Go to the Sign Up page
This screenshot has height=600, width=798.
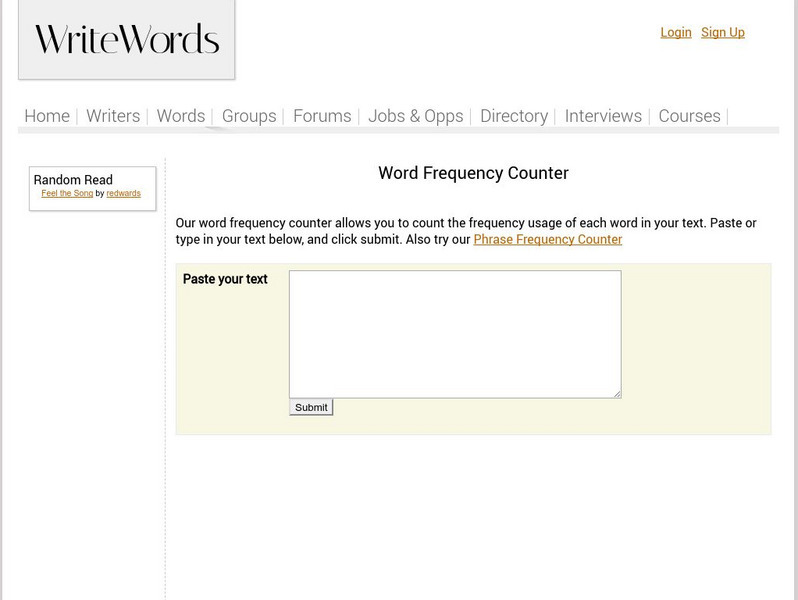tap(722, 32)
